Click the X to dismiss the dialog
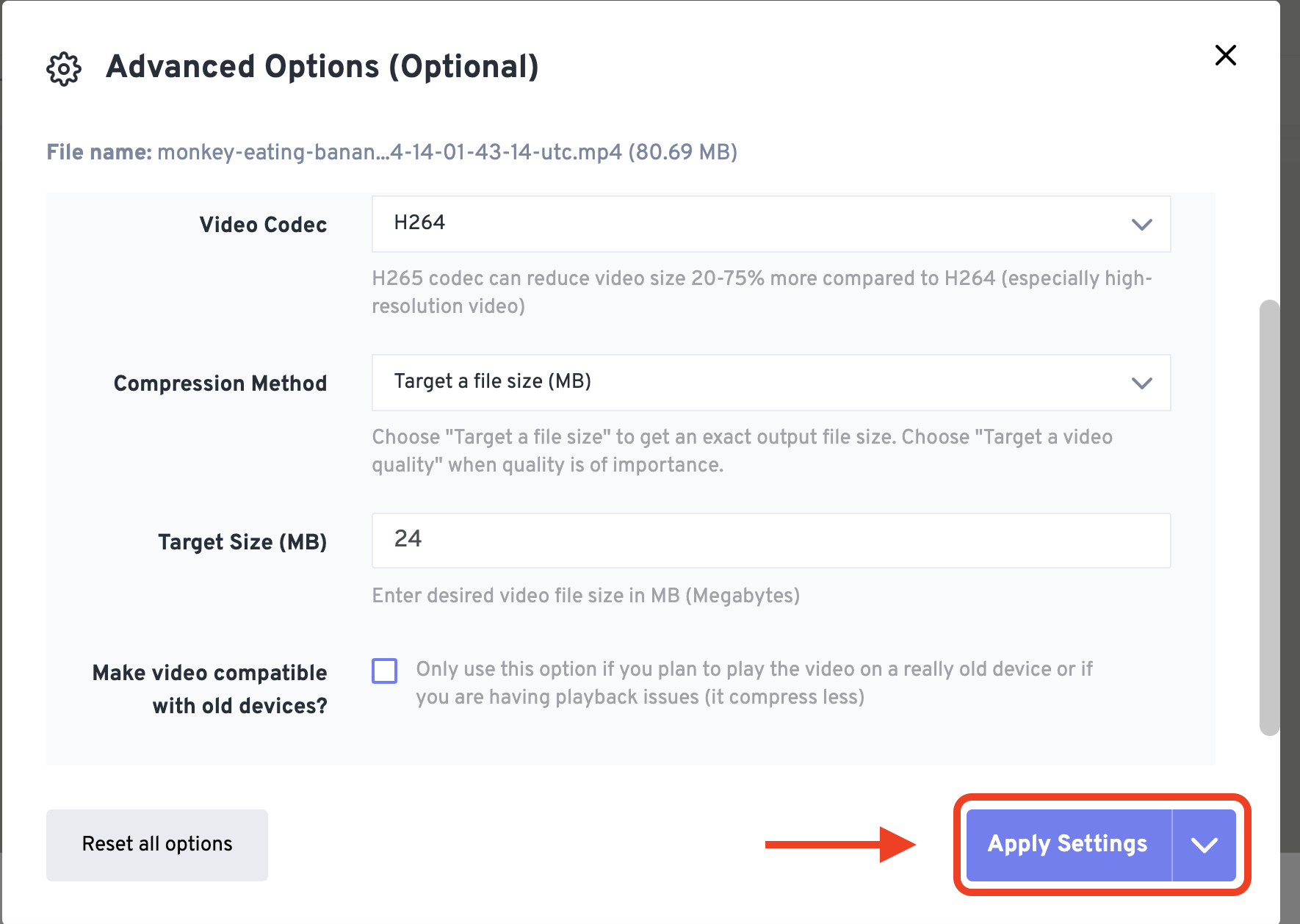1300x924 pixels. [x=1224, y=55]
